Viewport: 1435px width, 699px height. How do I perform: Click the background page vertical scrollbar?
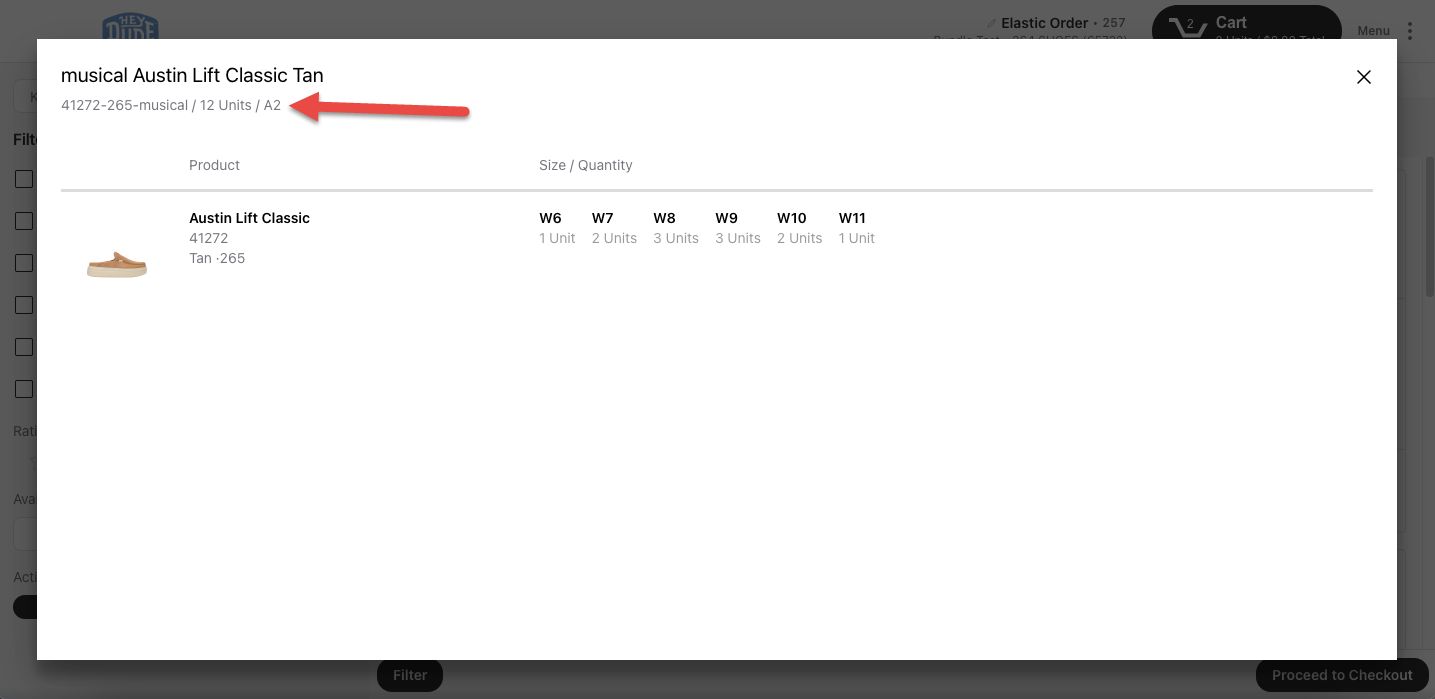[1430, 226]
